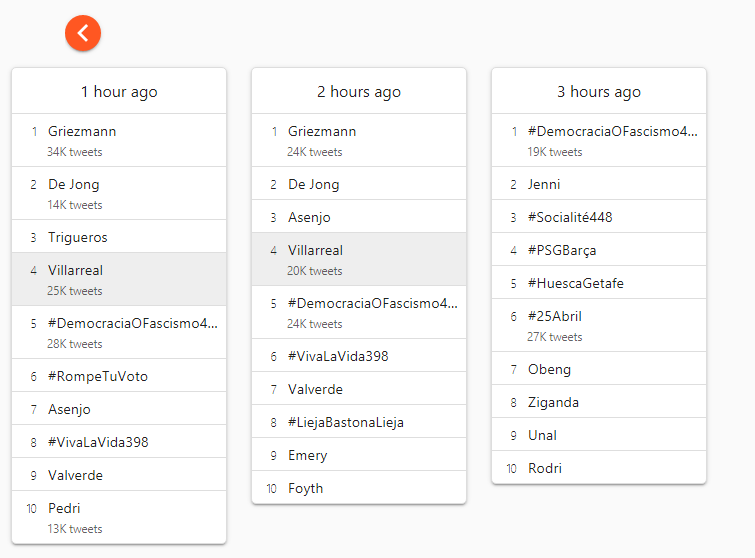Click the Ziganda trend
Viewport: 755px width, 558px height.
554,402
